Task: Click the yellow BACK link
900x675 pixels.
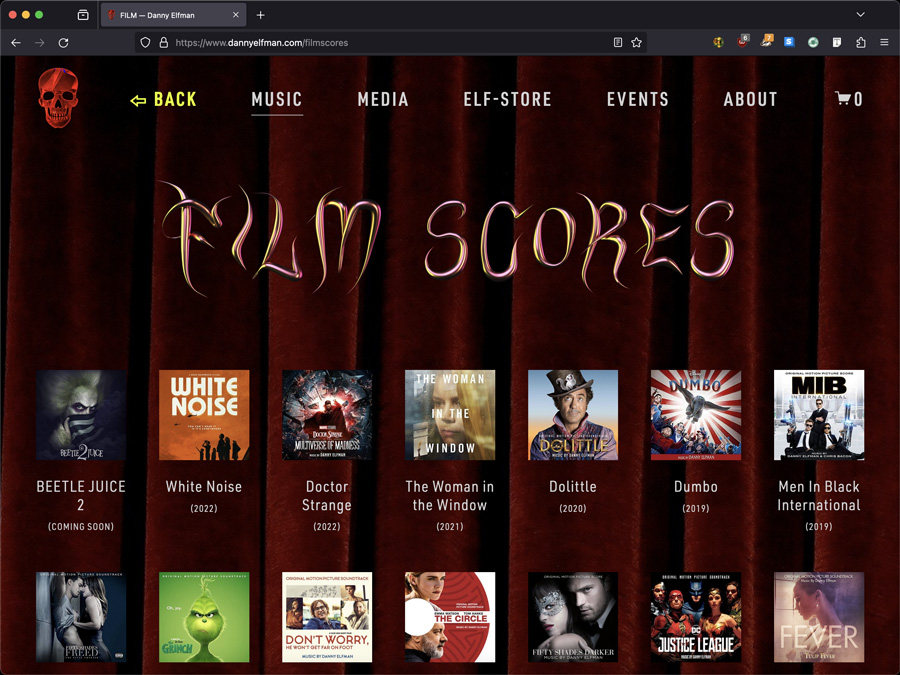Action: [164, 99]
